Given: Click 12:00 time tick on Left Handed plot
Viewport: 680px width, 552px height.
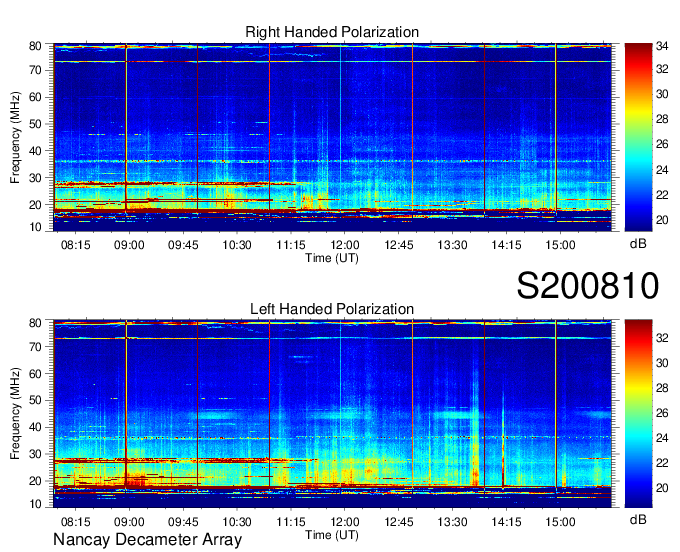Looking at the screenshot, I should (x=345, y=522).
